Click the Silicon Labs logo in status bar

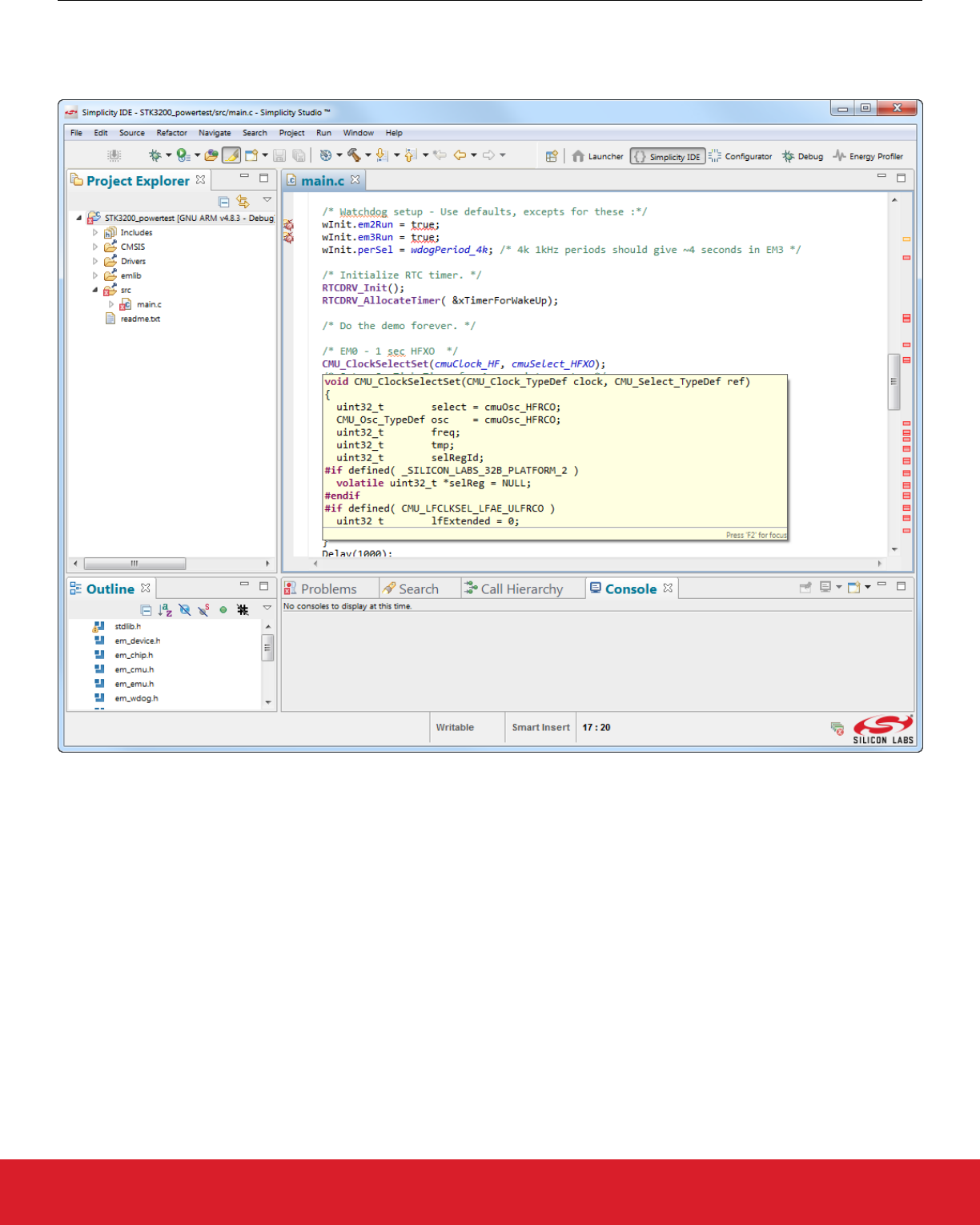(883, 729)
